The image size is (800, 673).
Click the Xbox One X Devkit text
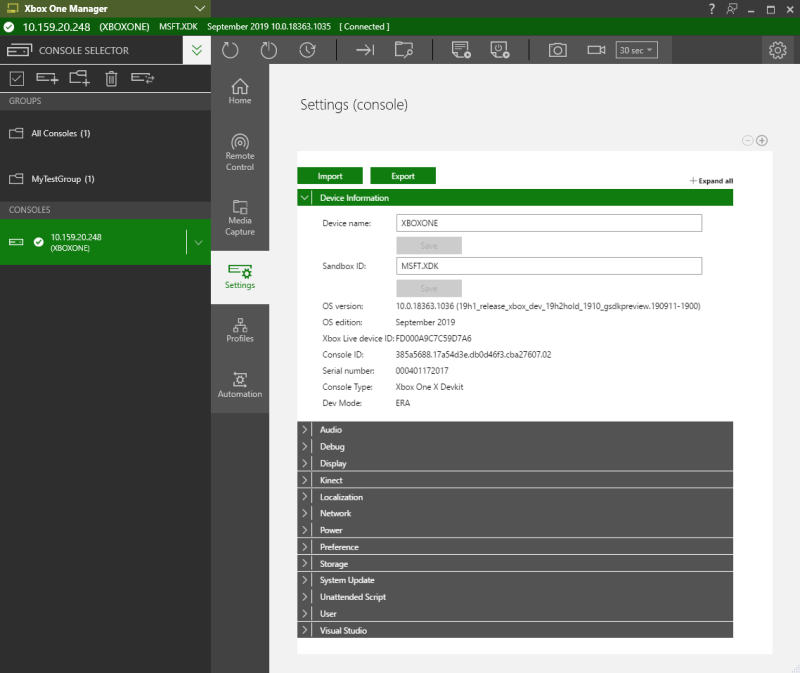click(430, 387)
